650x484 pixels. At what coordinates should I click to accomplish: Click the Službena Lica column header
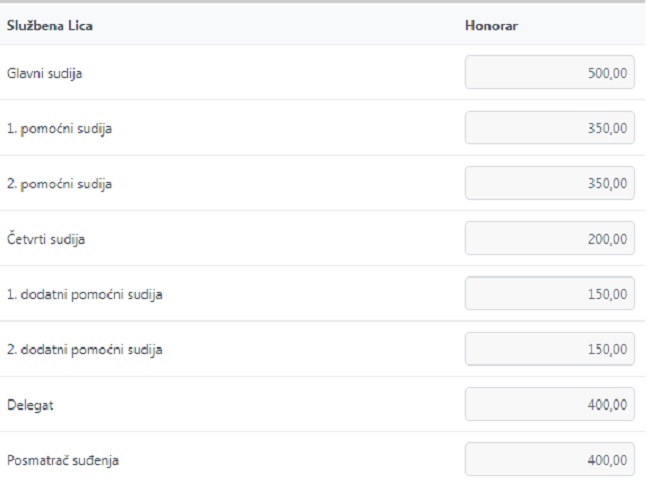click(50, 25)
